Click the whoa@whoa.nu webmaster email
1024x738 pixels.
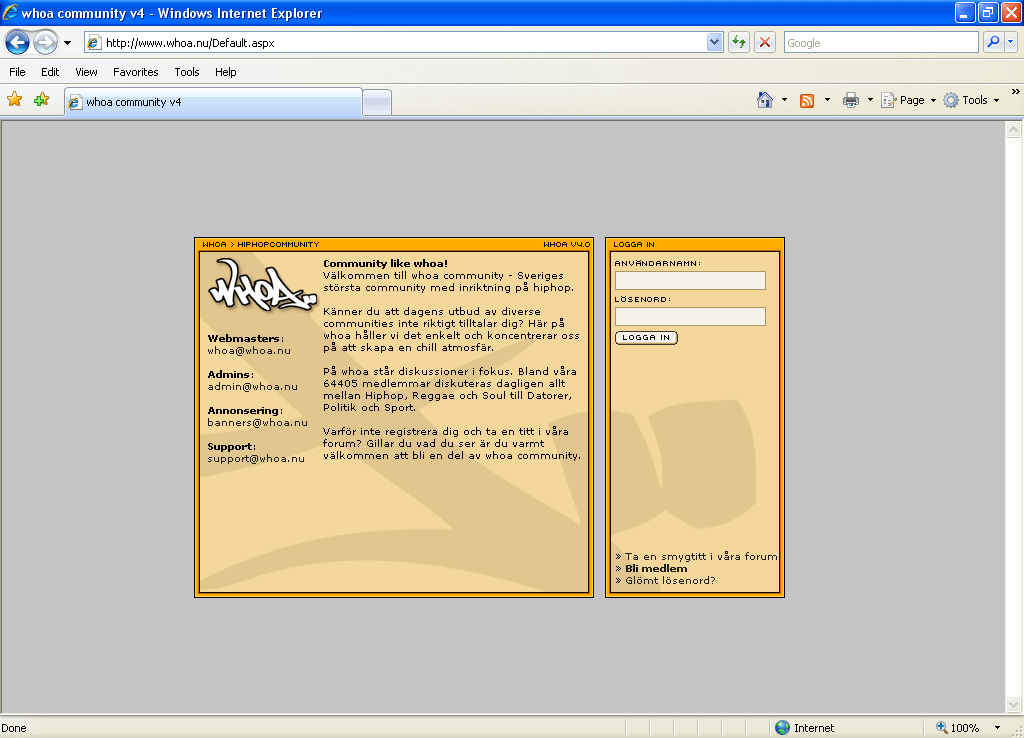point(249,351)
